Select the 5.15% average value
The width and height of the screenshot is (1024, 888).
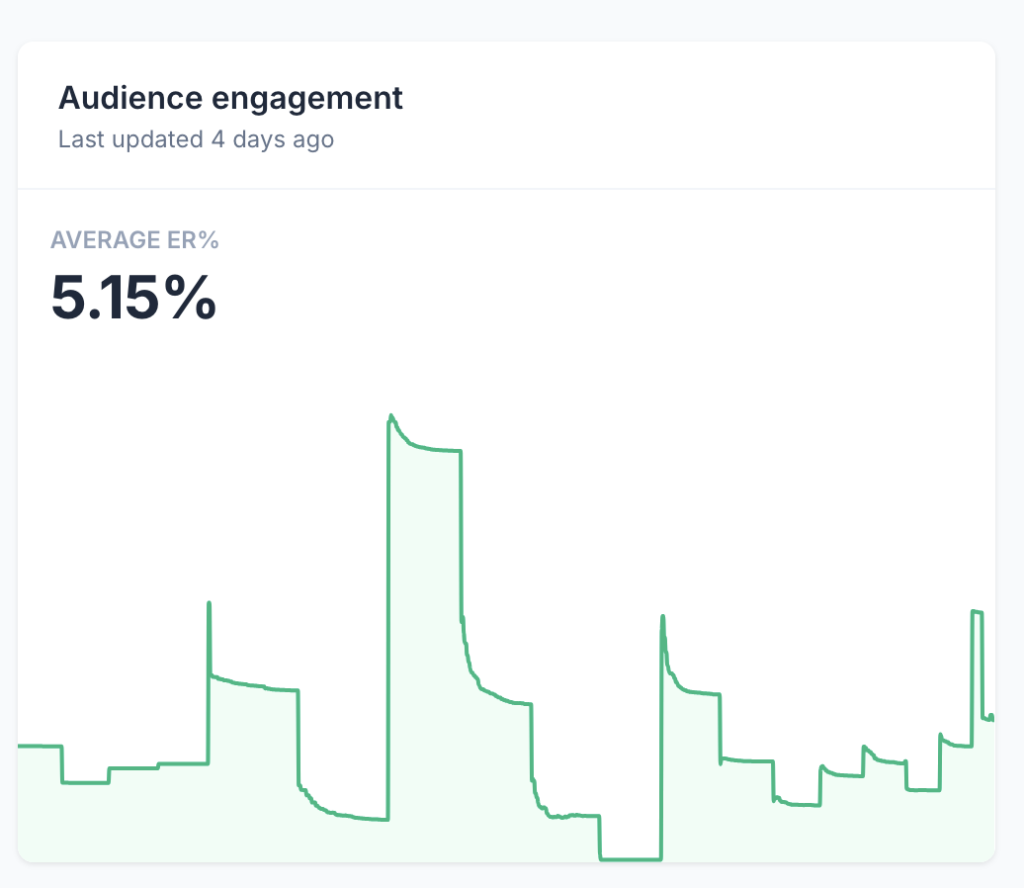pyautogui.click(x=133, y=297)
